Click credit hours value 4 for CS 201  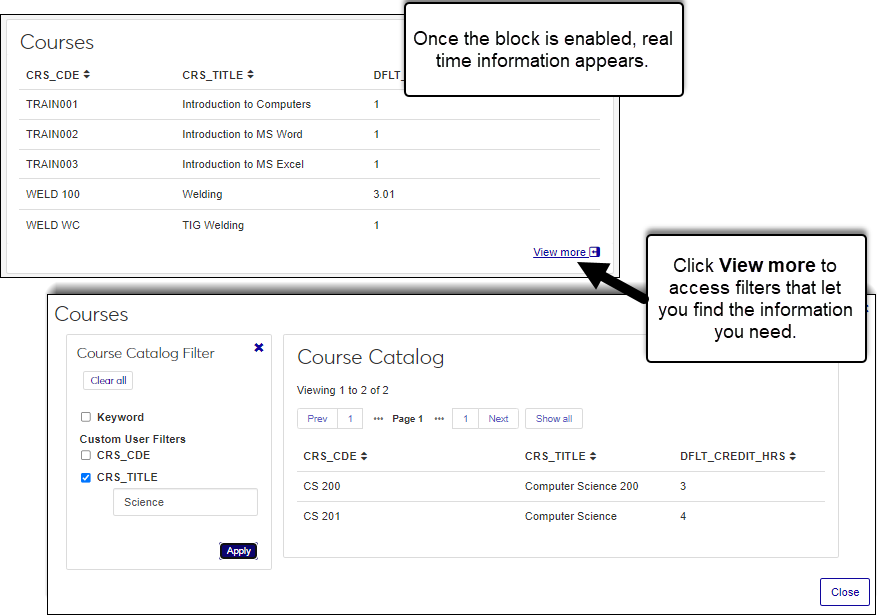point(683,516)
